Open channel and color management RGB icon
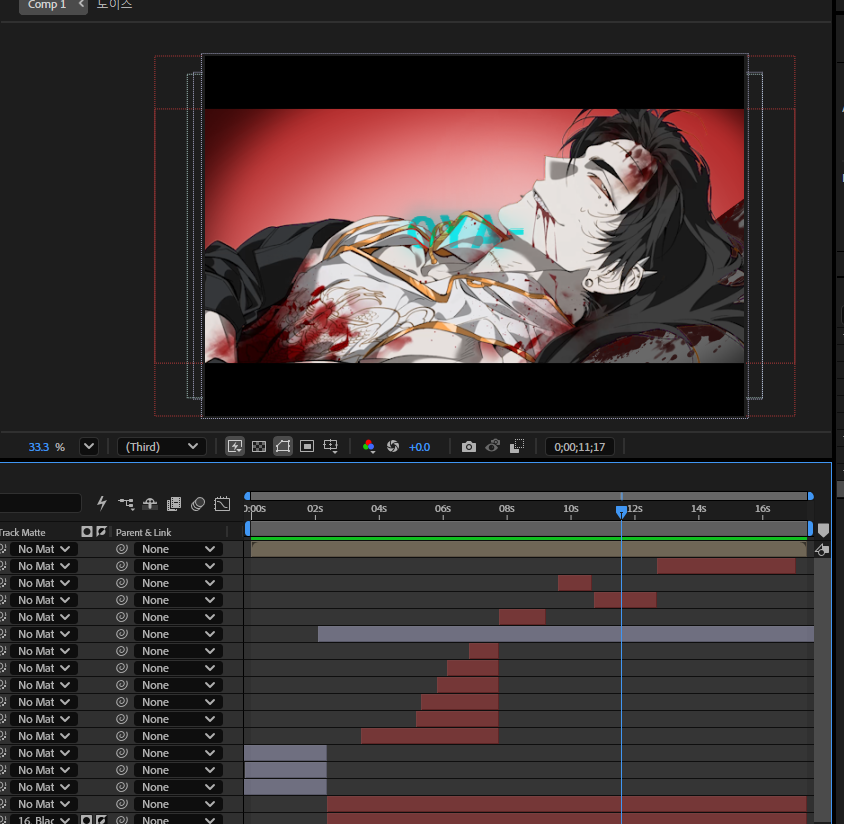This screenshot has width=844, height=824. click(x=369, y=446)
